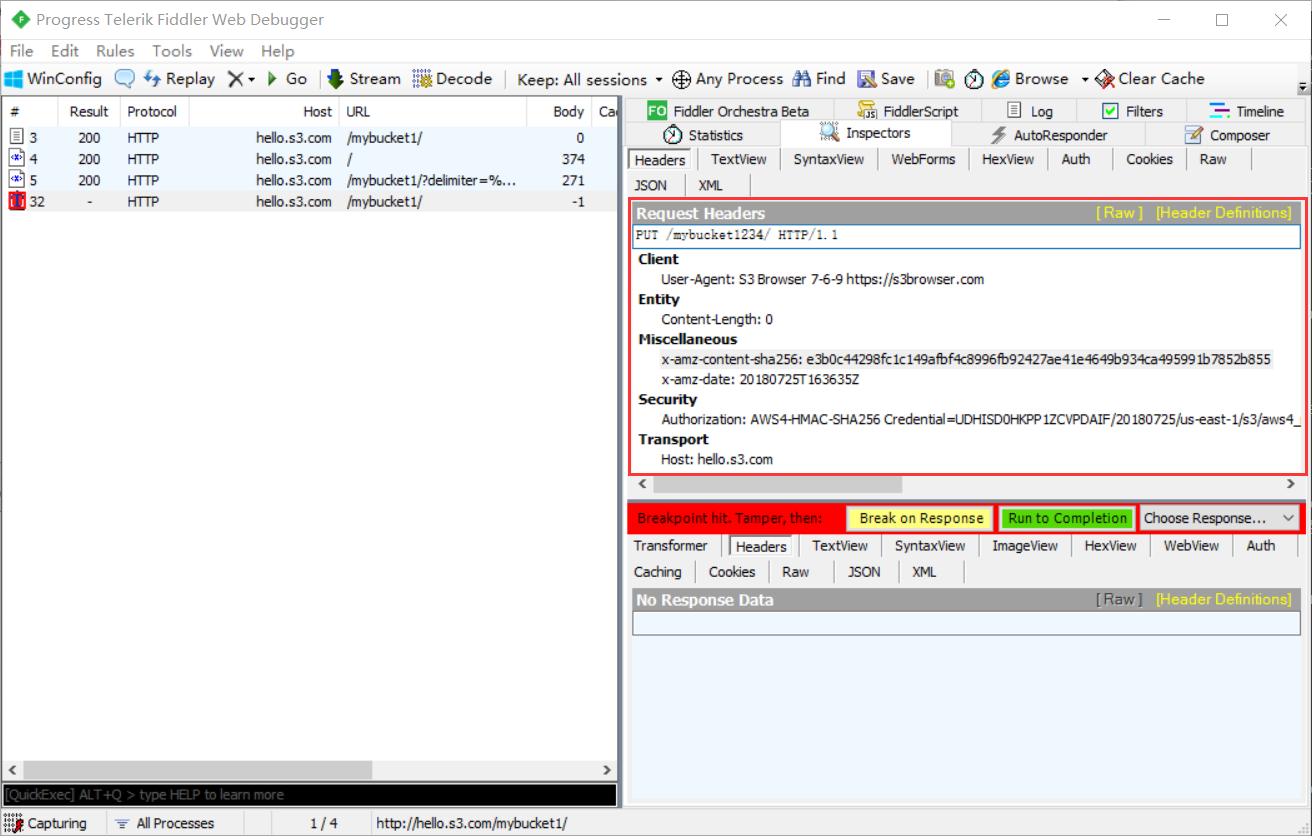Click the comment speech bubble icon
1312x836 pixels.
click(124, 79)
